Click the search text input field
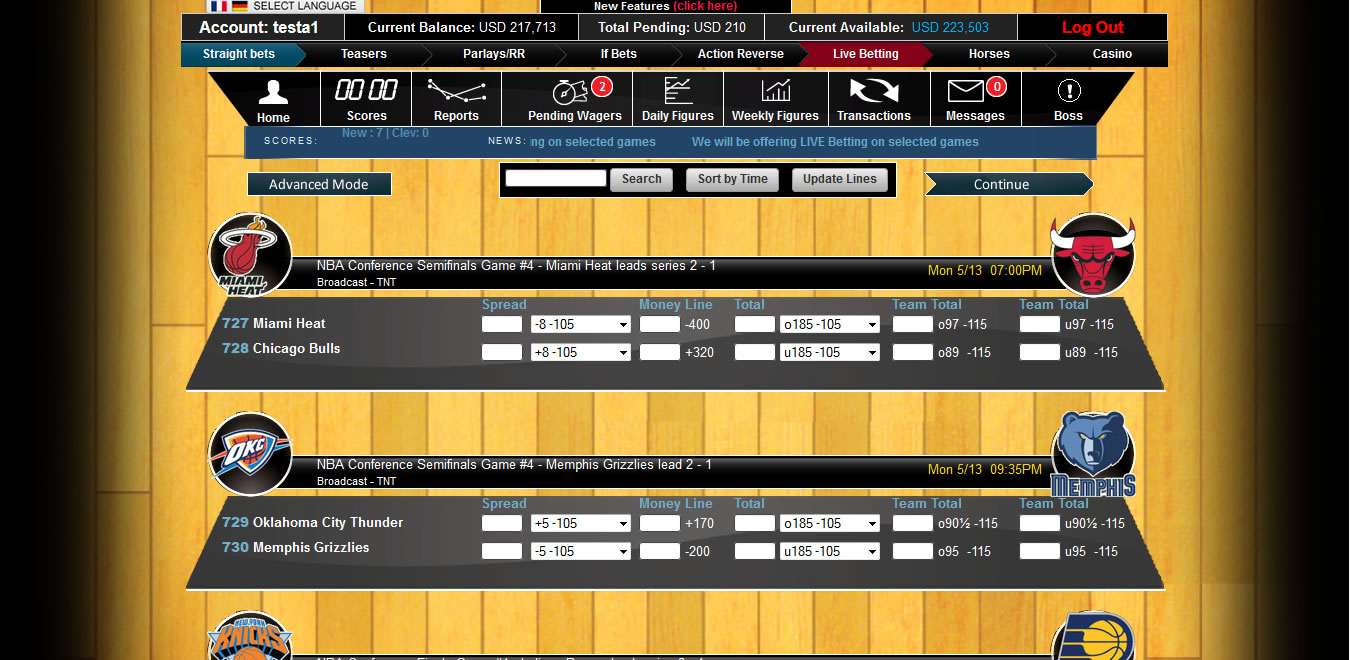1350x660 pixels. pyautogui.click(x=555, y=178)
